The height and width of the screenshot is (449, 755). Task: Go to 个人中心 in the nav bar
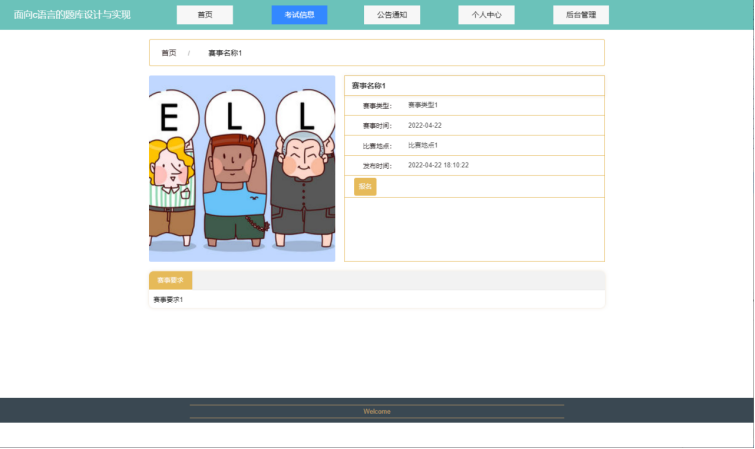coord(486,15)
